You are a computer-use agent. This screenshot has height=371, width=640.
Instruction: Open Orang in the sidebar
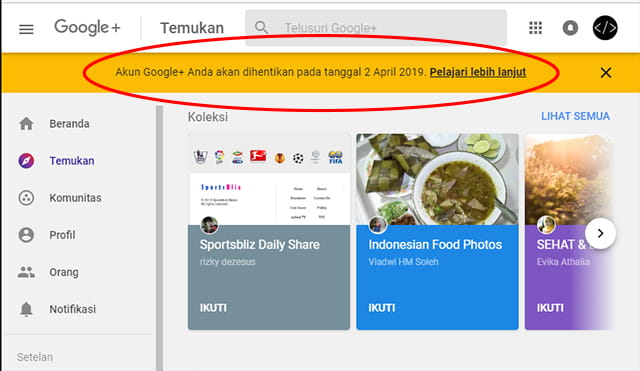[x=64, y=272]
